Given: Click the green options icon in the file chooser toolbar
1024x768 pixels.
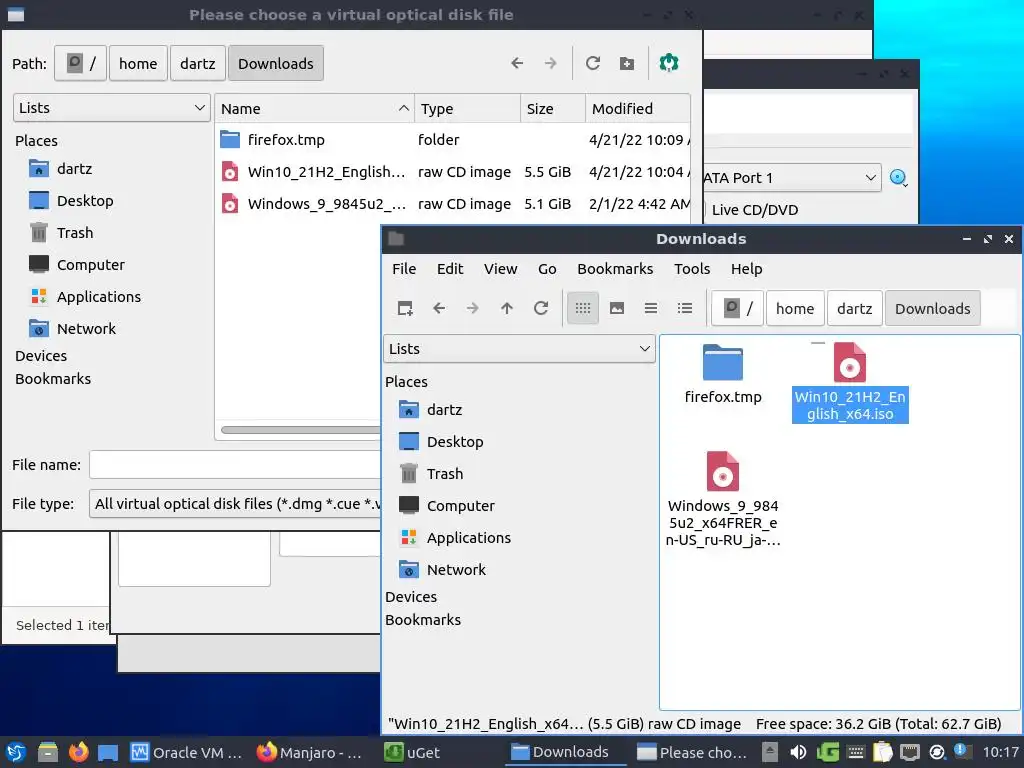Looking at the screenshot, I should (669, 63).
